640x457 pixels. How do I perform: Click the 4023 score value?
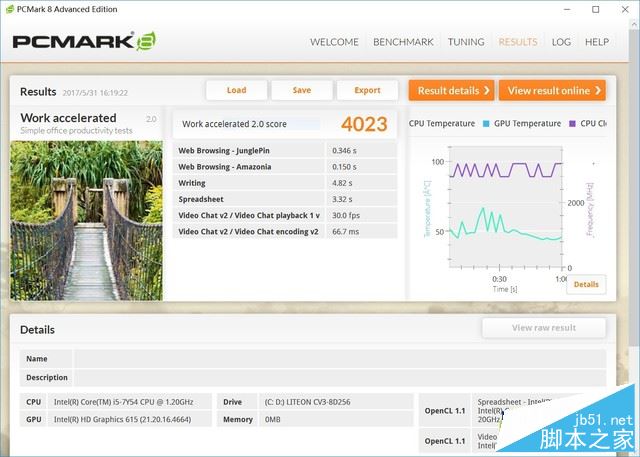(x=364, y=124)
